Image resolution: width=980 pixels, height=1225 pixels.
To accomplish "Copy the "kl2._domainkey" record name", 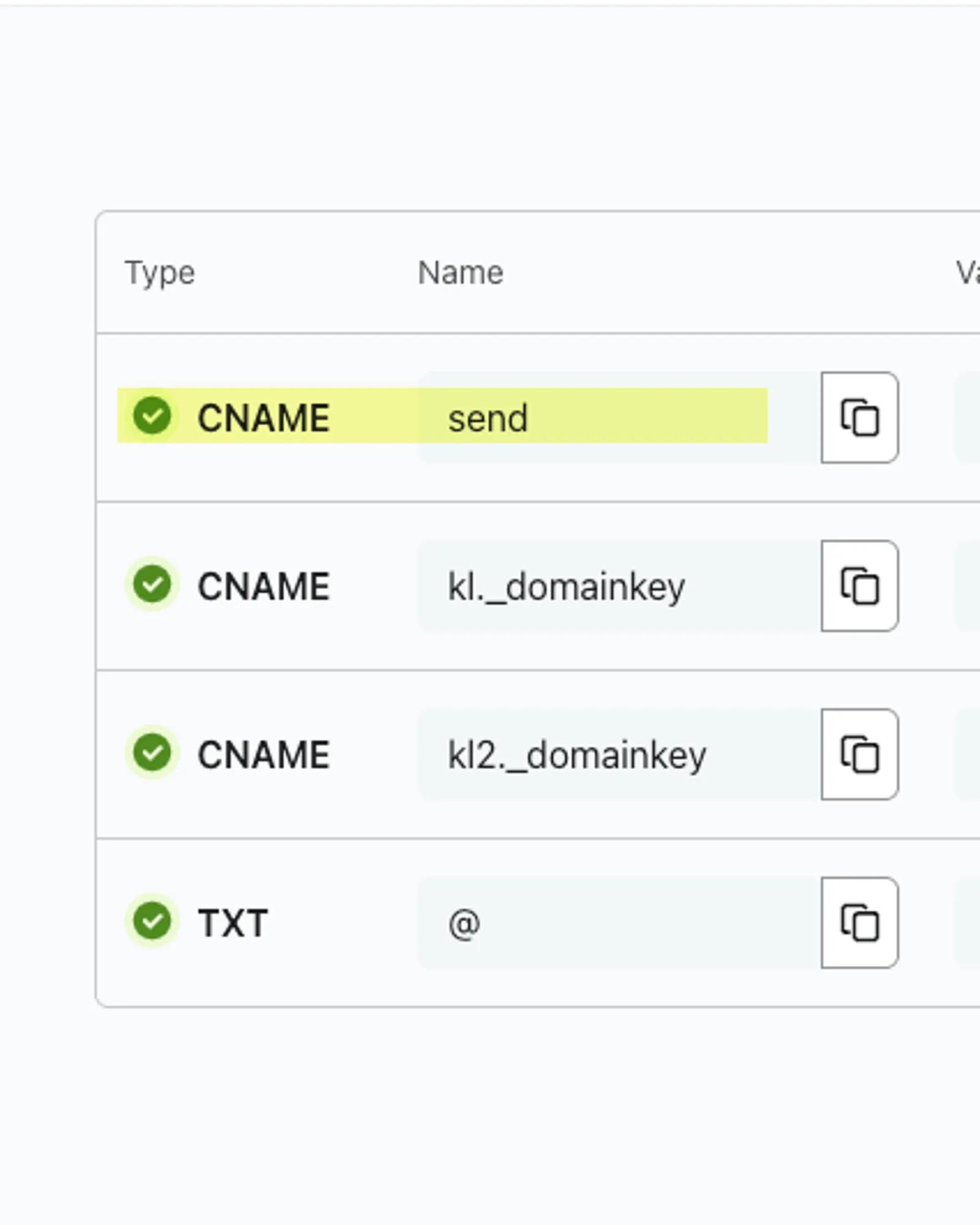I will coord(860,753).
